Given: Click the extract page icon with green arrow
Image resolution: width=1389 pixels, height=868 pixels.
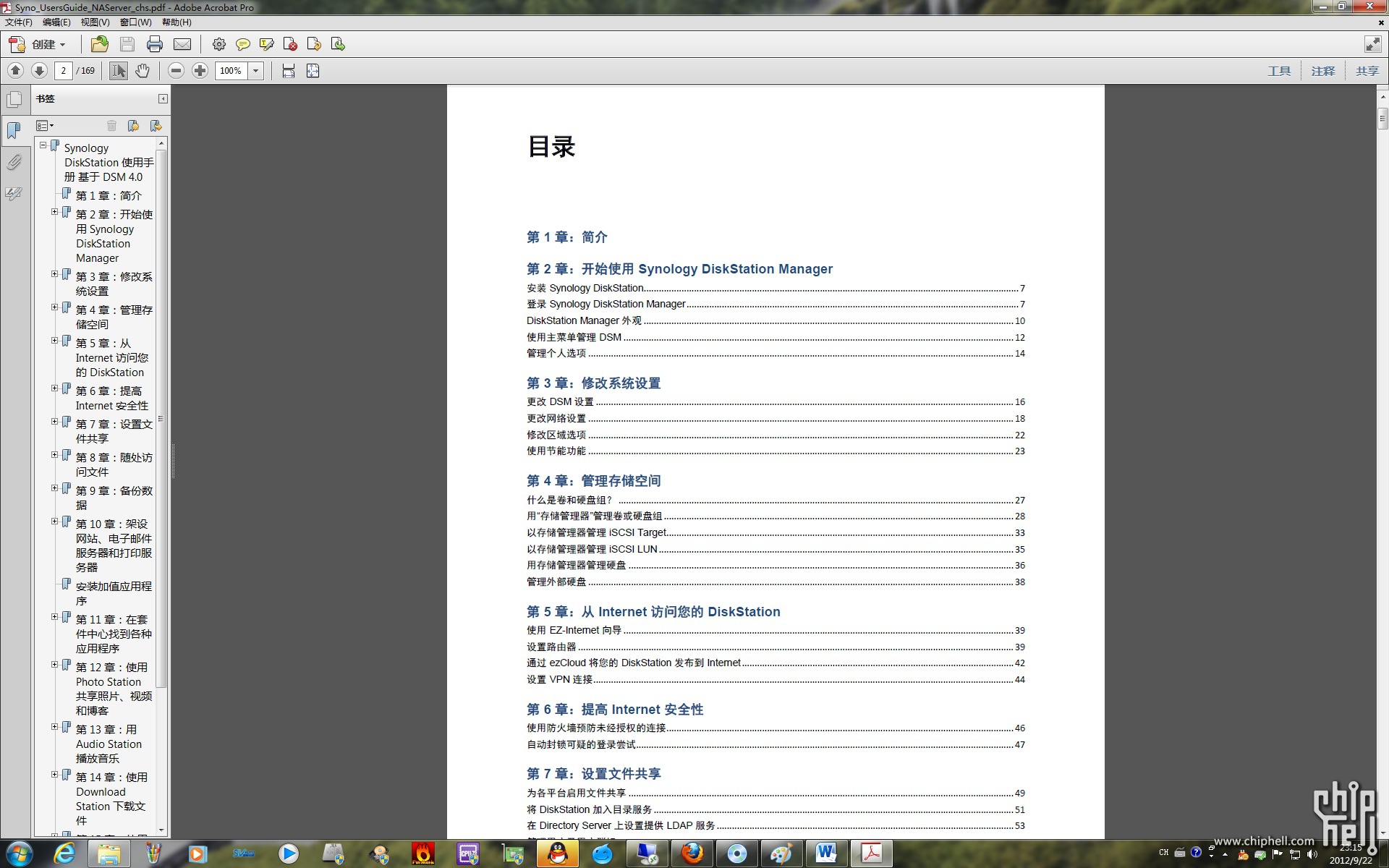Looking at the screenshot, I should pyautogui.click(x=338, y=45).
